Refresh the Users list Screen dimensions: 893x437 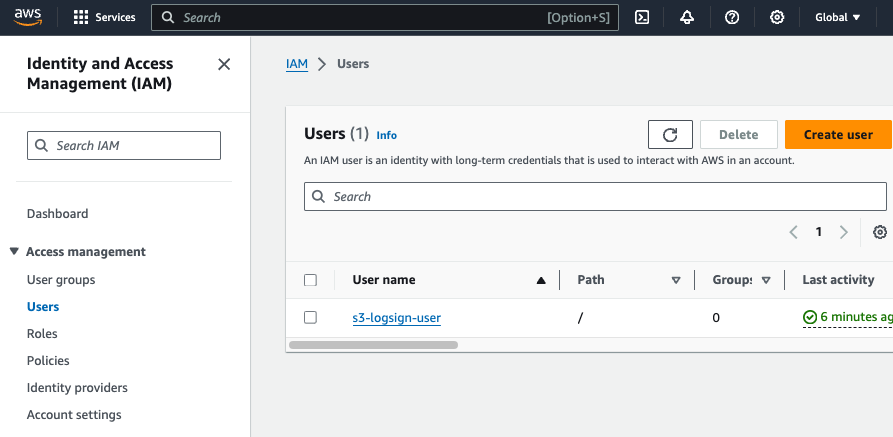click(670, 134)
